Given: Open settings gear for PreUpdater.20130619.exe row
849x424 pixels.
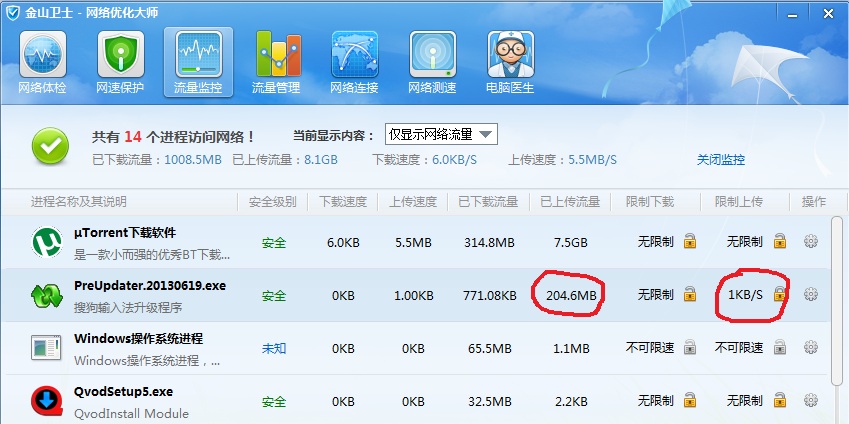Looking at the screenshot, I should coord(811,294).
